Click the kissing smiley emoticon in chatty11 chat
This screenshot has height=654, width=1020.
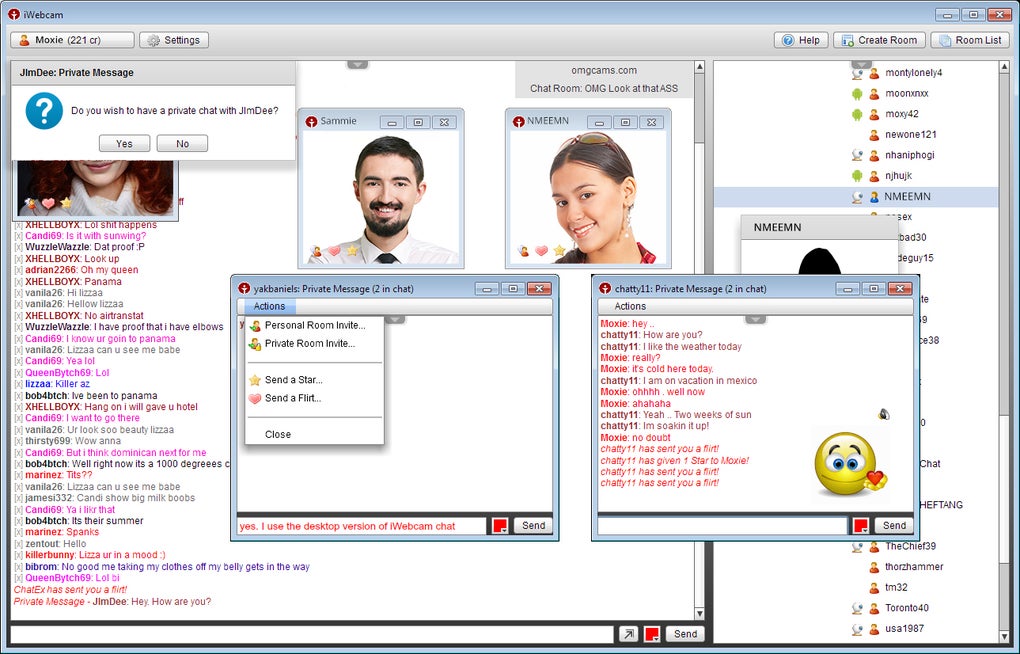848,464
